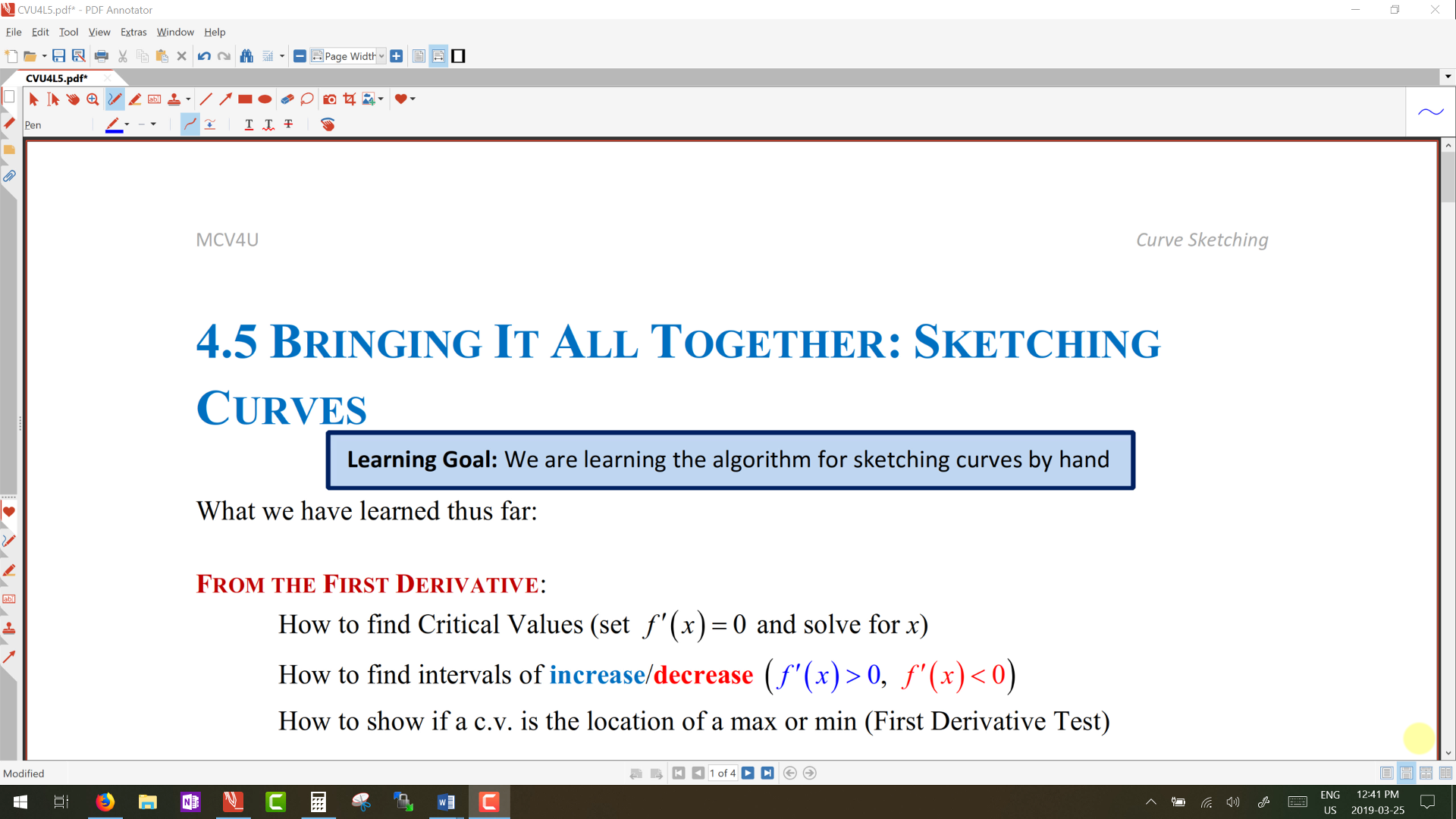Toggle full screen mode button

[x=458, y=56]
